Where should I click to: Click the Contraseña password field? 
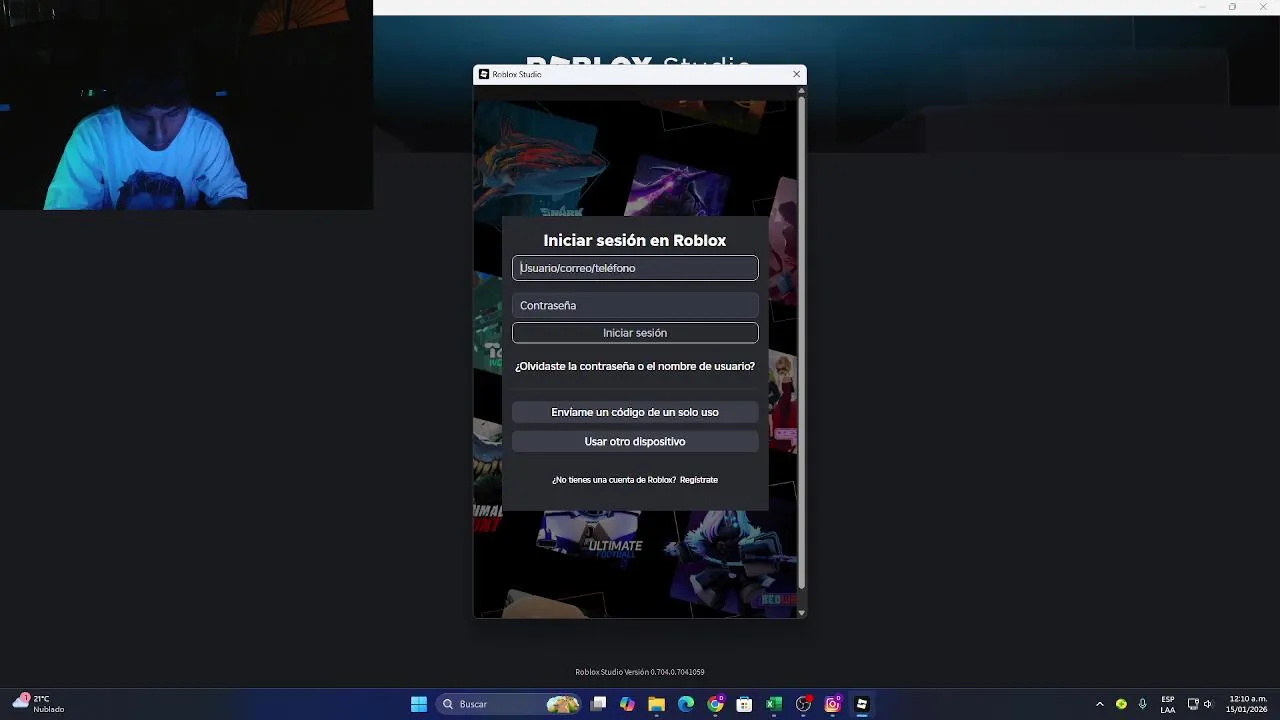[635, 305]
